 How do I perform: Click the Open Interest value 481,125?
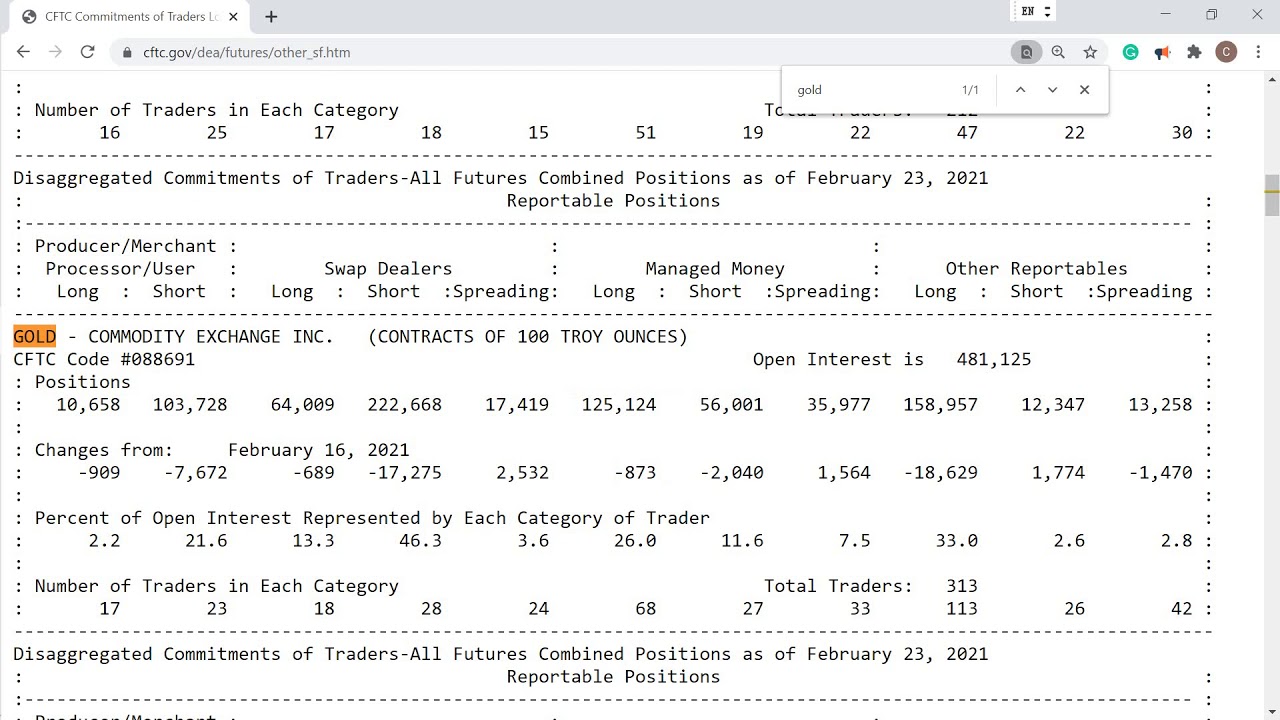[x=993, y=359]
